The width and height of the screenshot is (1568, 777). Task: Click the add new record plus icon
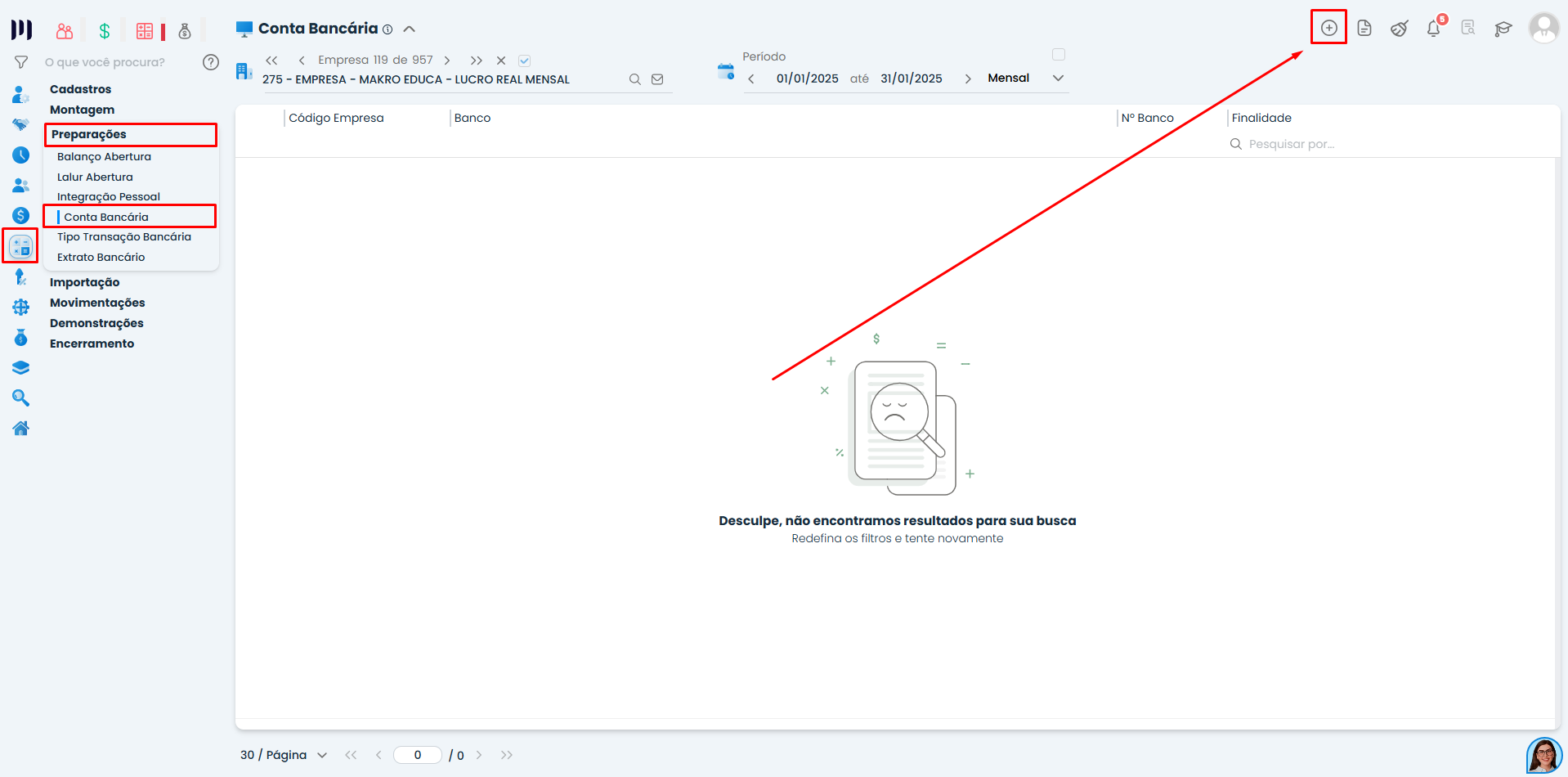click(1328, 28)
